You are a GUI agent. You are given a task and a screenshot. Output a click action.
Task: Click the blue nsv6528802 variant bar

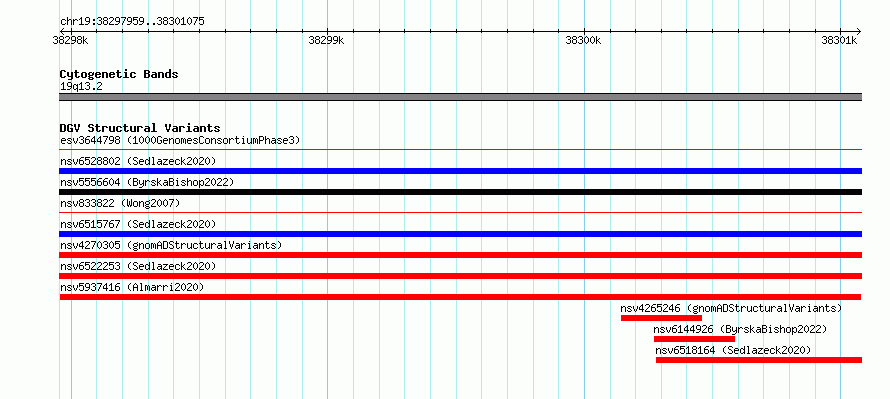tap(460, 171)
